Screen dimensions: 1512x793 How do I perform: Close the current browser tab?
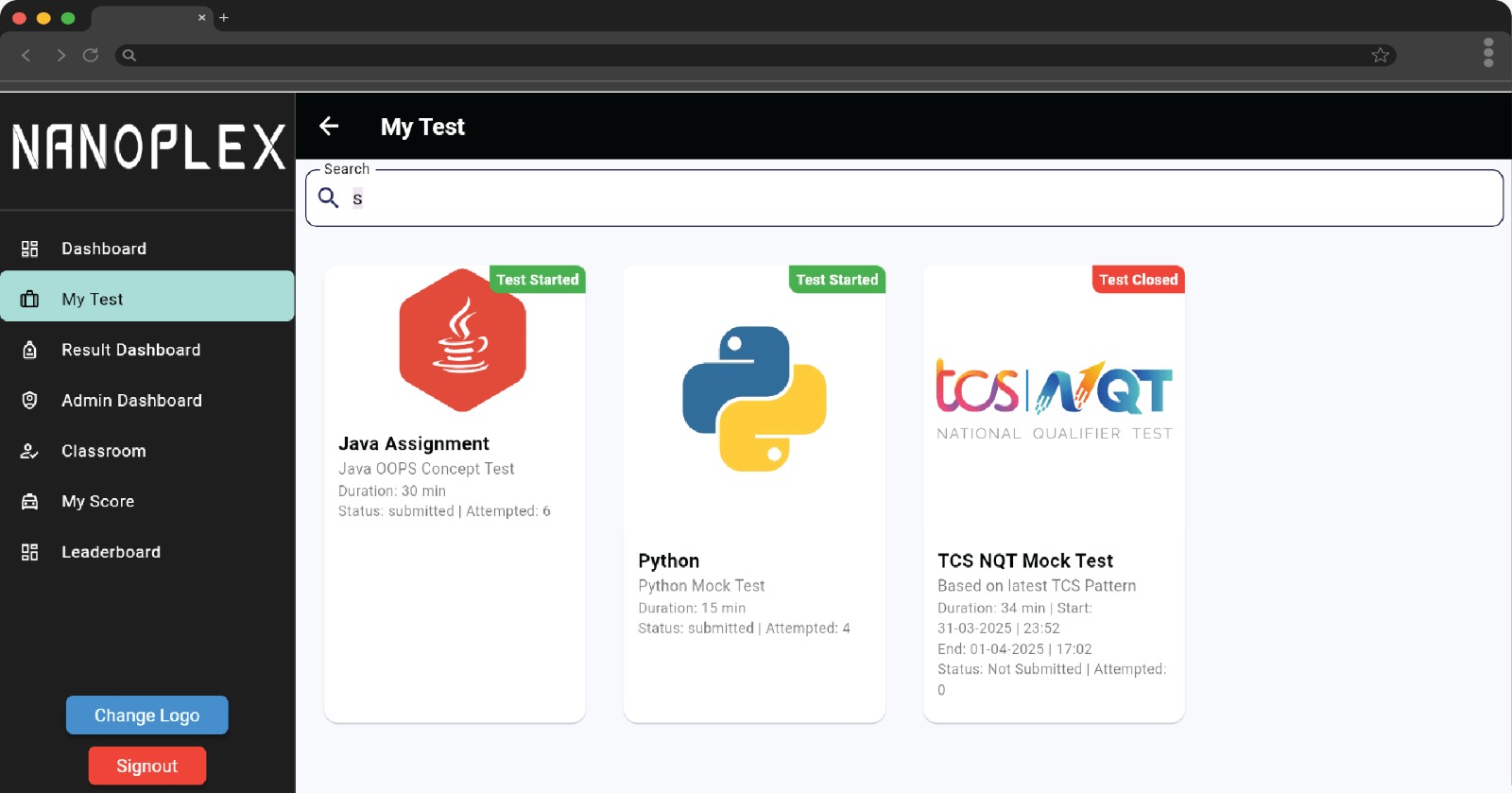201,17
